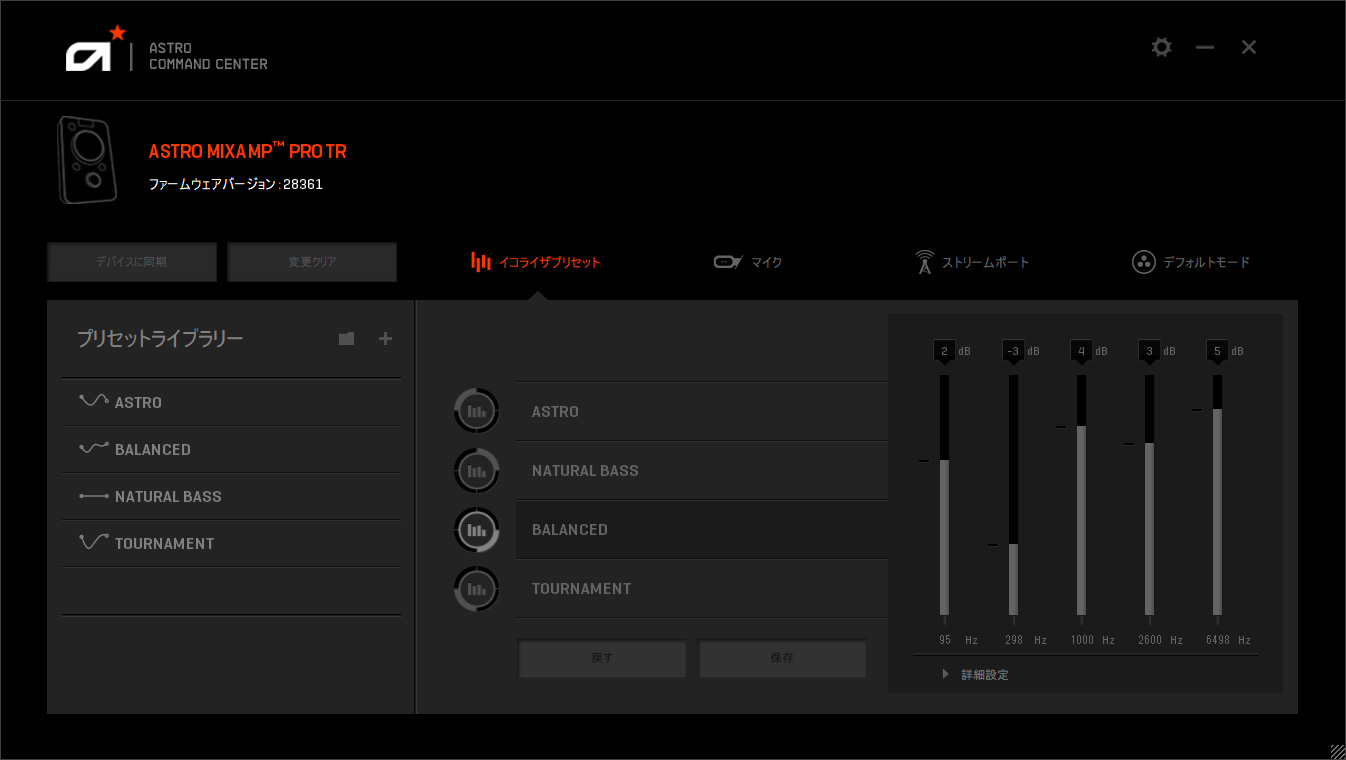Click the デバイスに同期 button
The image size is (1346, 760).
click(x=132, y=262)
